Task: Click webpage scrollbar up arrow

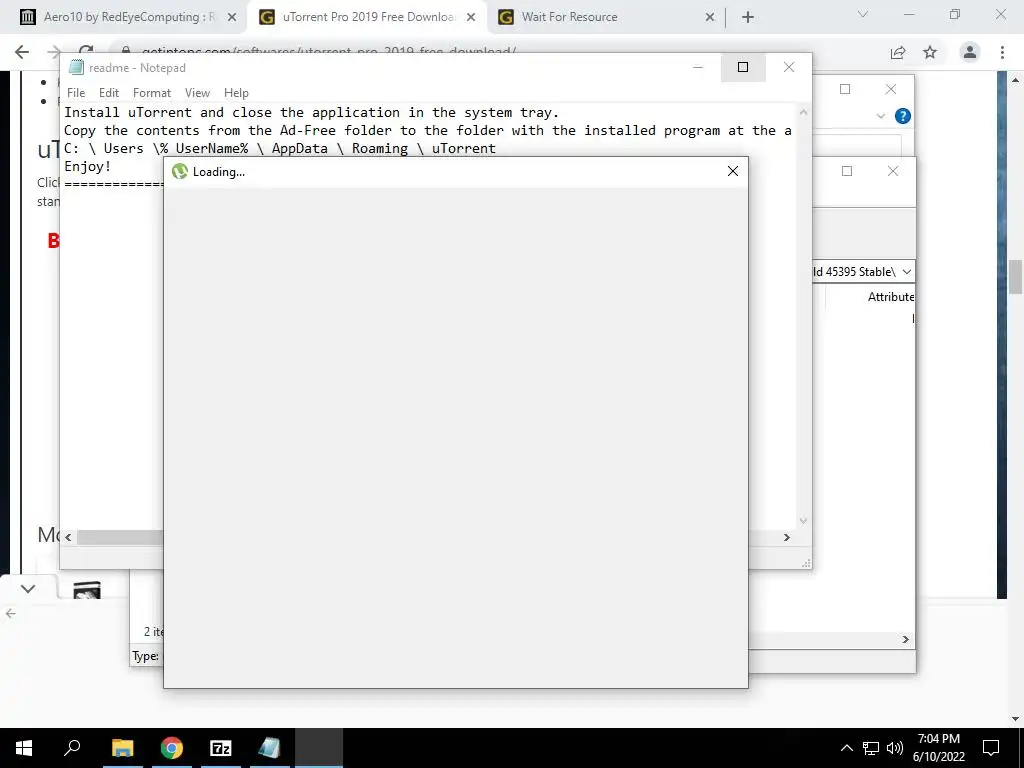Action: tap(1016, 80)
